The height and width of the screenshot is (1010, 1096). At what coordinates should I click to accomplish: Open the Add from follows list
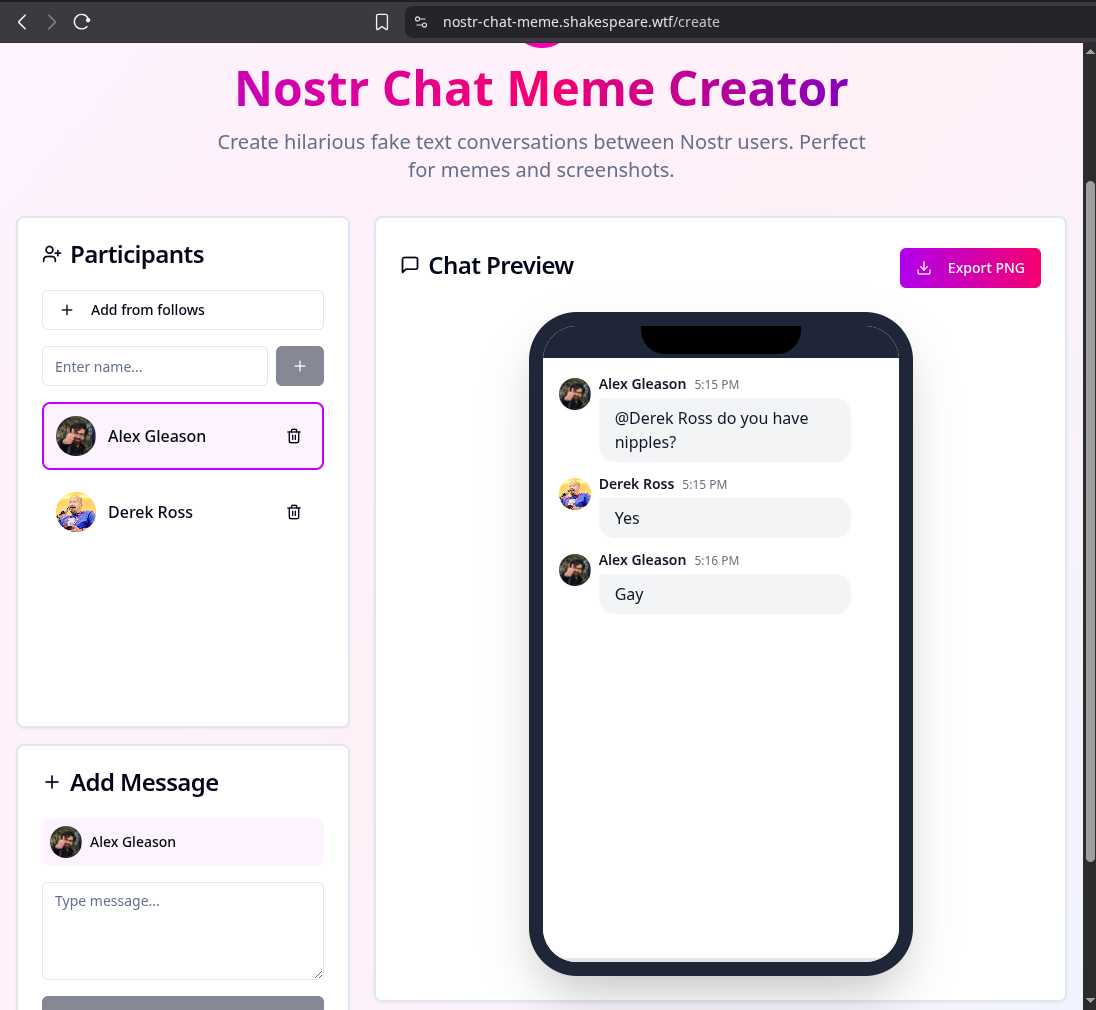pos(183,310)
